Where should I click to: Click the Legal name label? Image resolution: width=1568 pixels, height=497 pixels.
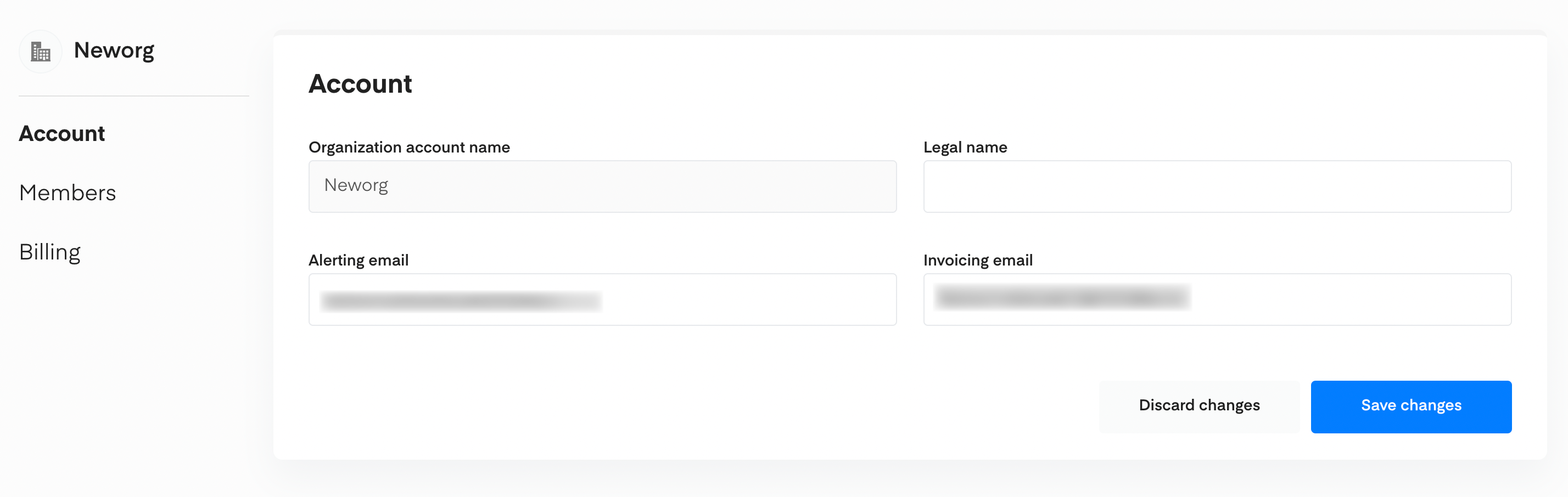[965, 147]
